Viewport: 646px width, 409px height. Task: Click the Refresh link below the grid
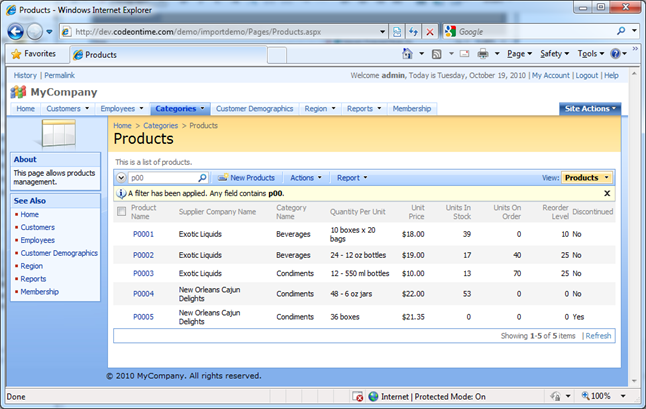point(598,336)
